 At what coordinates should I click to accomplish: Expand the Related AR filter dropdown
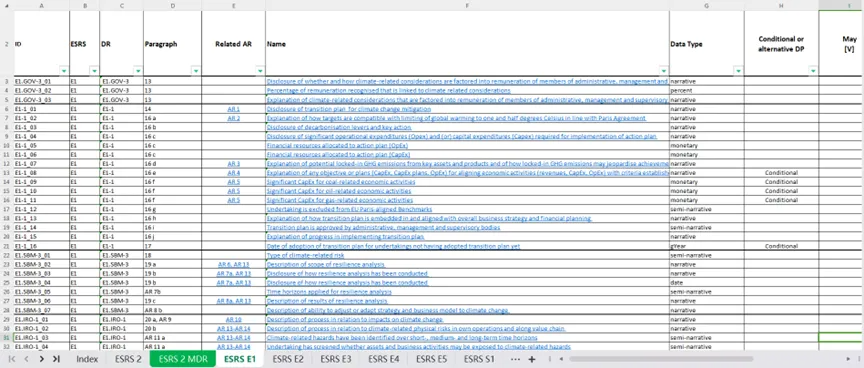point(260,71)
